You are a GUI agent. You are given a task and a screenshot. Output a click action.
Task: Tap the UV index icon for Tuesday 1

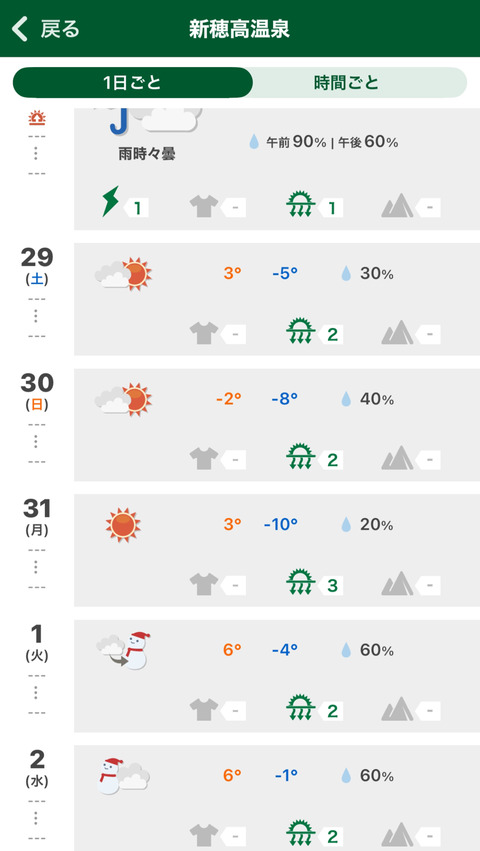301,709
